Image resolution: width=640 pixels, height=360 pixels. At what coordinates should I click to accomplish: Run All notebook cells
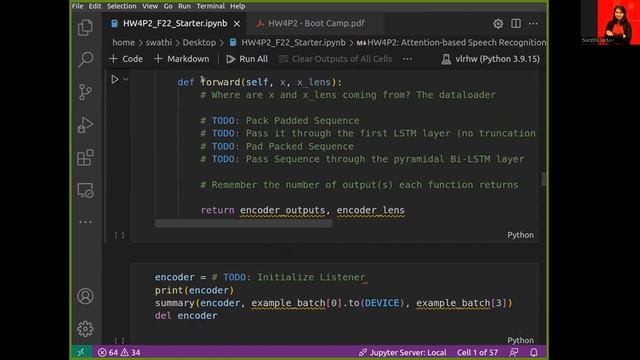pos(247,59)
